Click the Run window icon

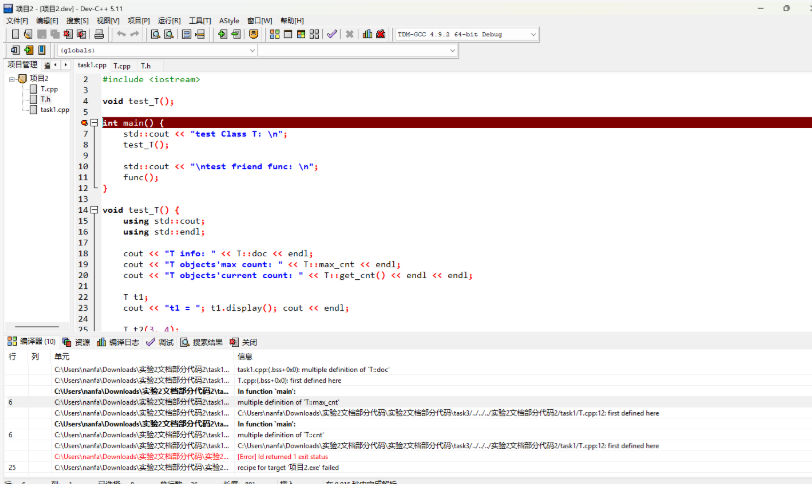click(x=288, y=34)
